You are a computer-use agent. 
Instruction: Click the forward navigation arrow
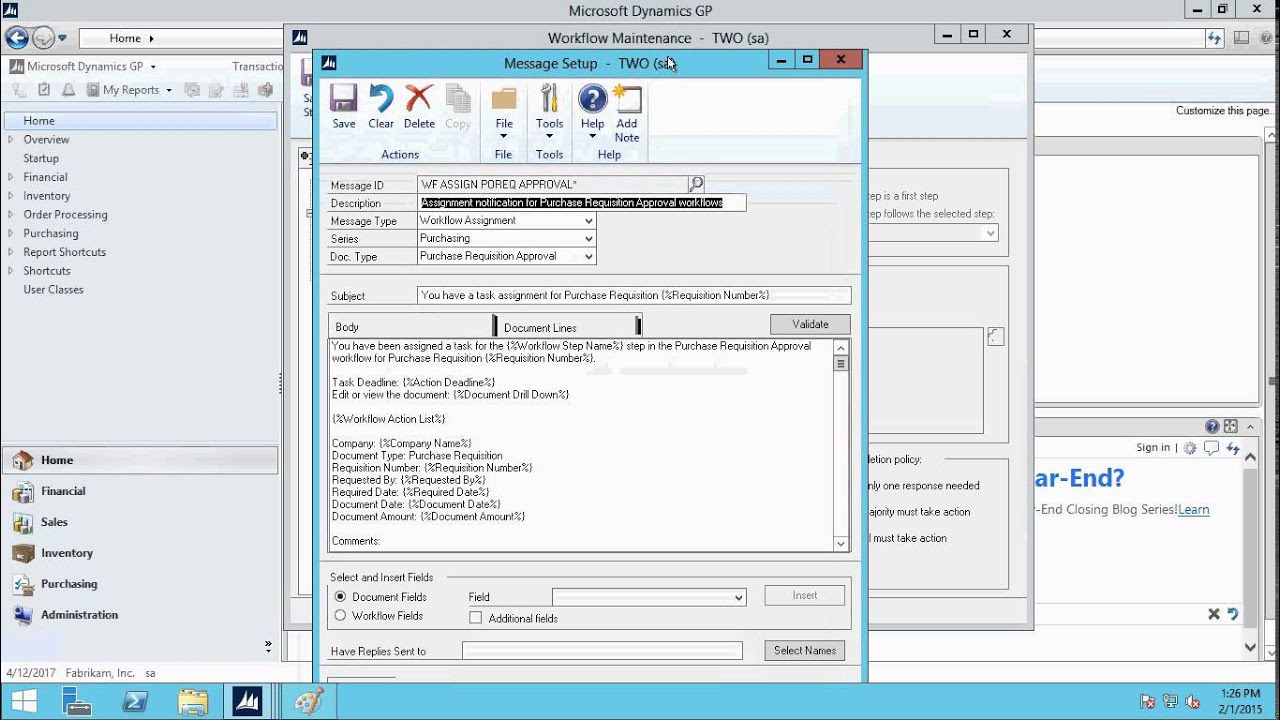point(43,38)
